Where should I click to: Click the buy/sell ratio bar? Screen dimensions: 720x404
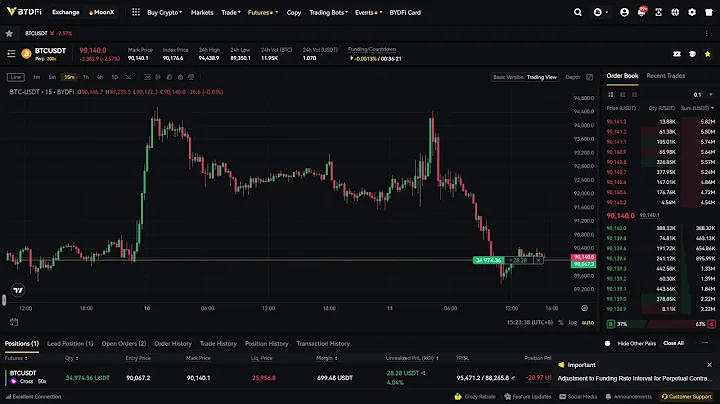point(661,324)
